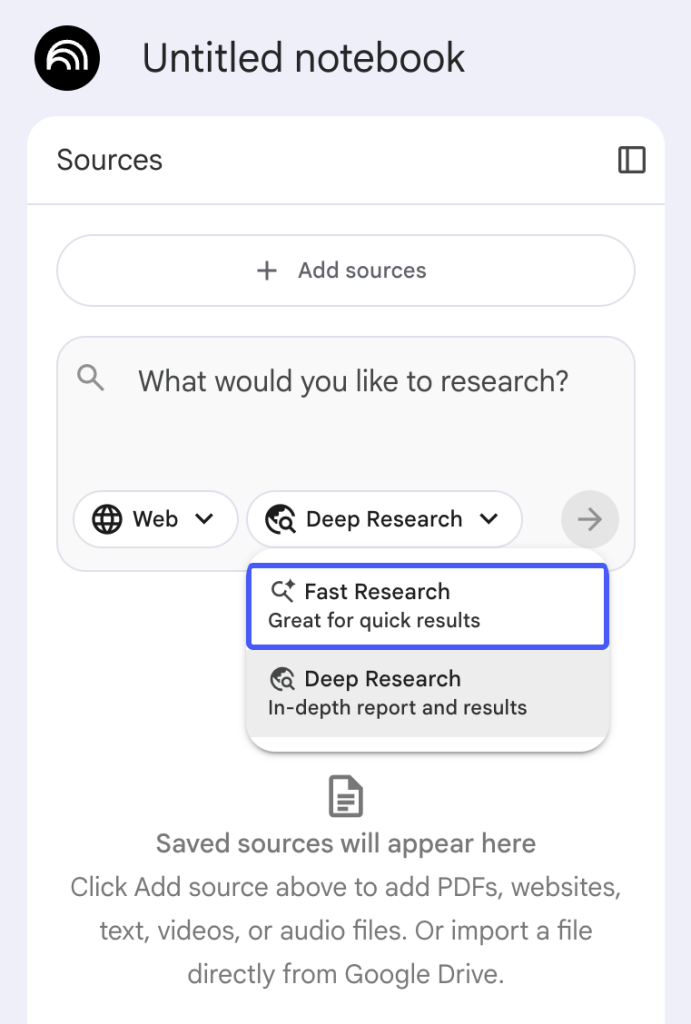Image resolution: width=691 pixels, height=1024 pixels.
Task: Choose the Deep Research in-depth report option
Action: tap(427, 693)
